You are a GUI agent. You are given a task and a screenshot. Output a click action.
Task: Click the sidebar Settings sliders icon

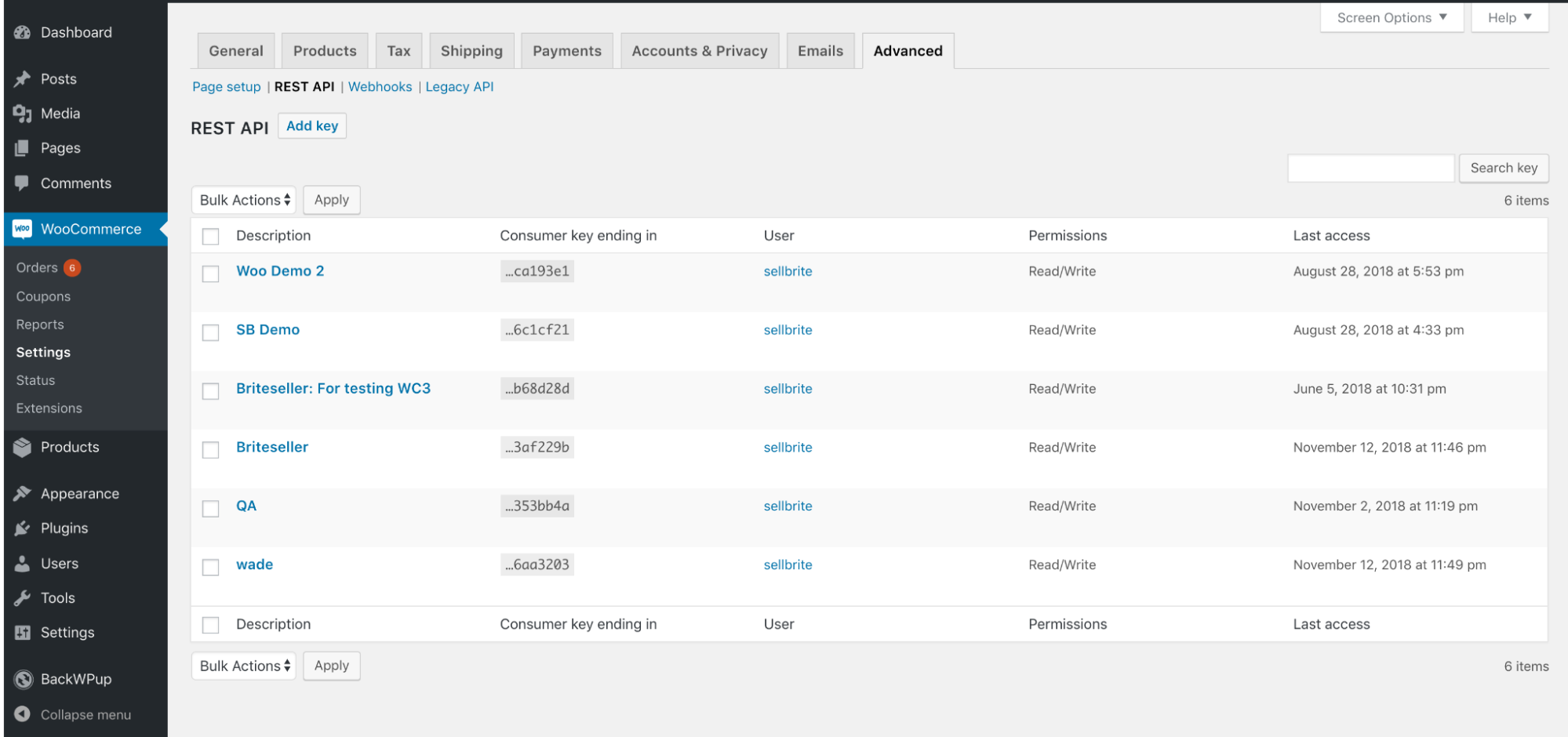(x=23, y=633)
